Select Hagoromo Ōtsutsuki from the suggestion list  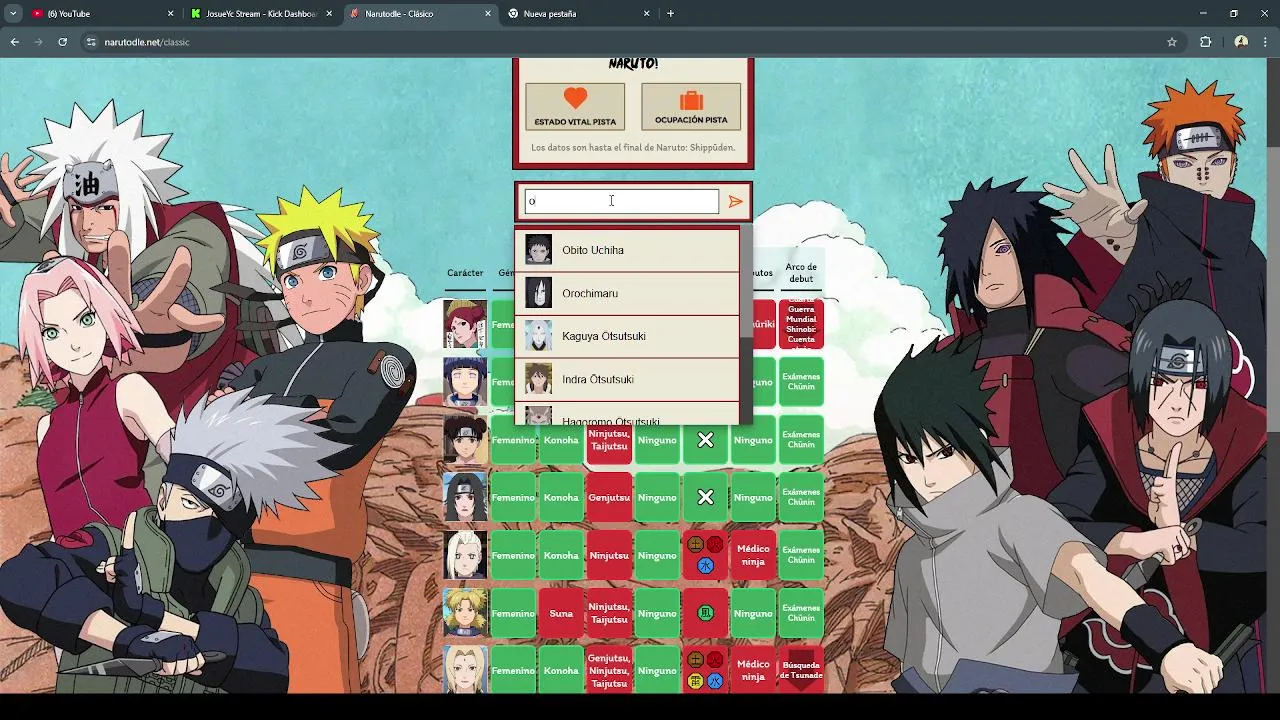tap(627, 414)
